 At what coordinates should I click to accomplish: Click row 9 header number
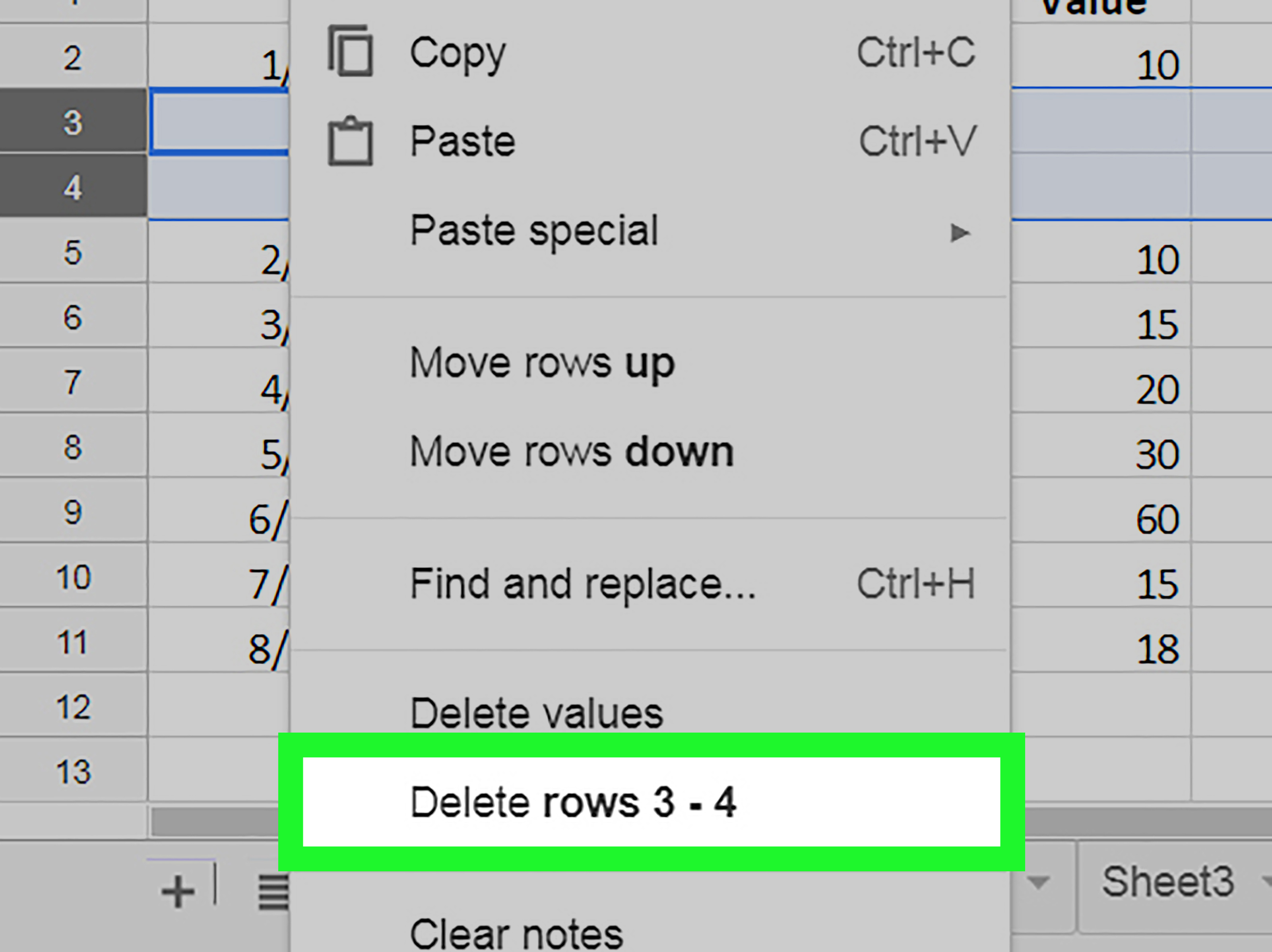(x=73, y=512)
